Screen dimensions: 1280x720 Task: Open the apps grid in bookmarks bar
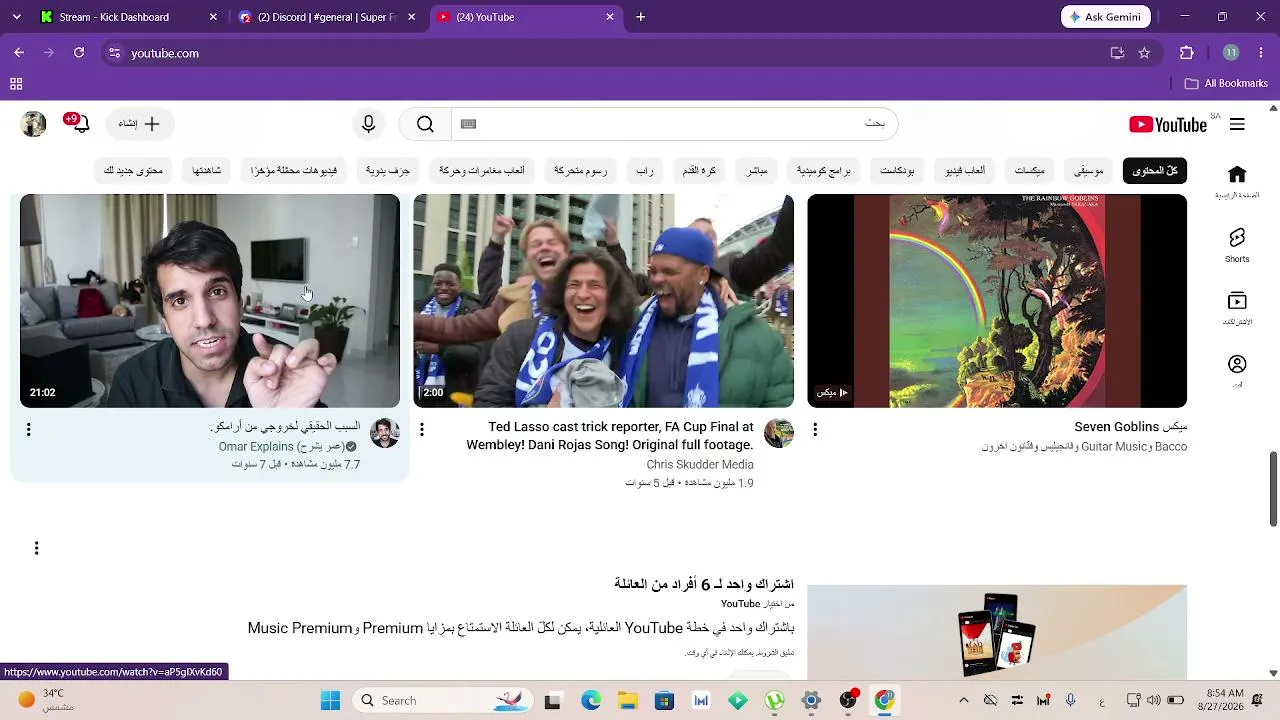(16, 84)
